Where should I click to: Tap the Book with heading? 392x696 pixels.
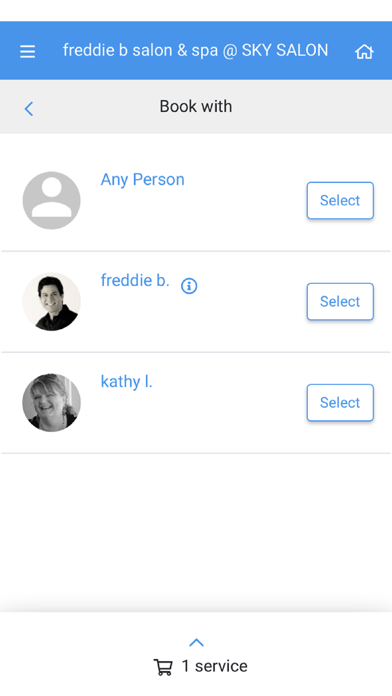pyautogui.click(x=196, y=107)
